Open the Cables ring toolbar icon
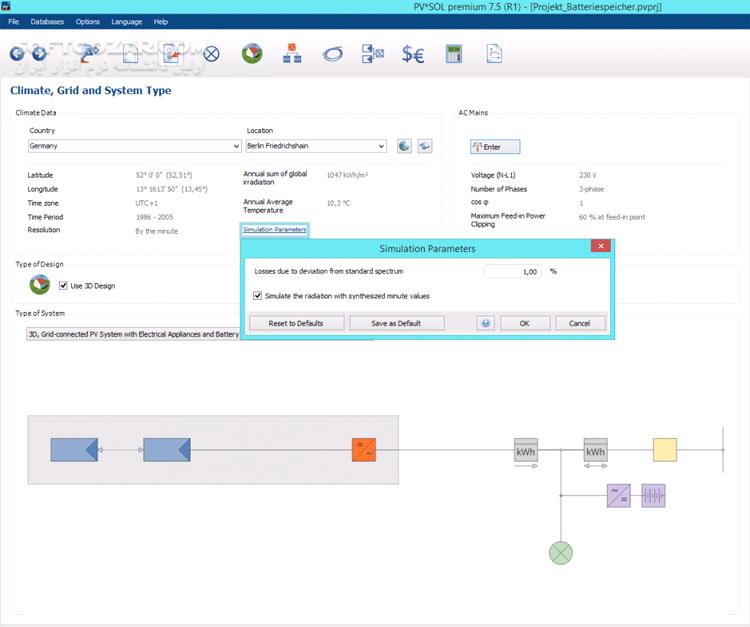This screenshot has width=750, height=627. tap(332, 54)
